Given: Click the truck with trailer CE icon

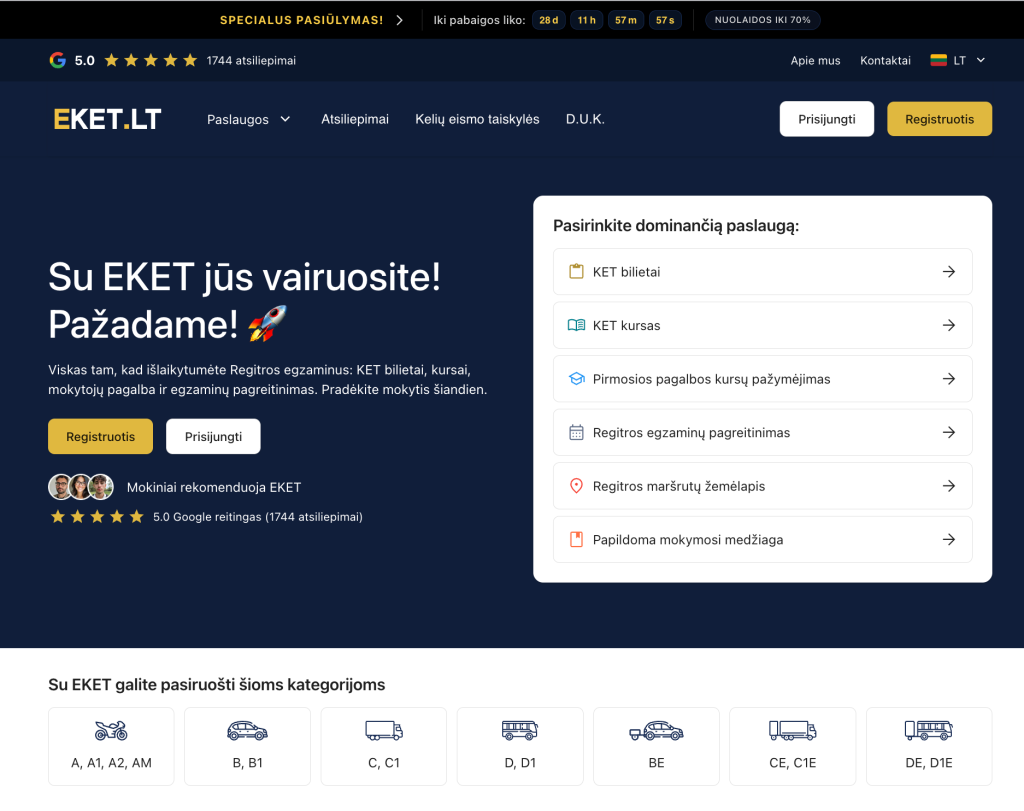Looking at the screenshot, I should click(x=792, y=731).
